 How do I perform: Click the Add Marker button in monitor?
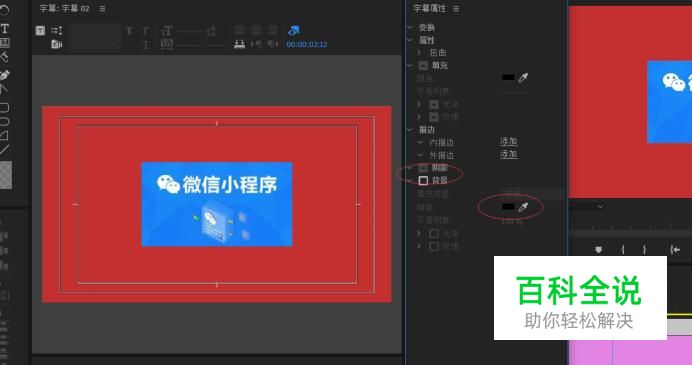point(598,250)
